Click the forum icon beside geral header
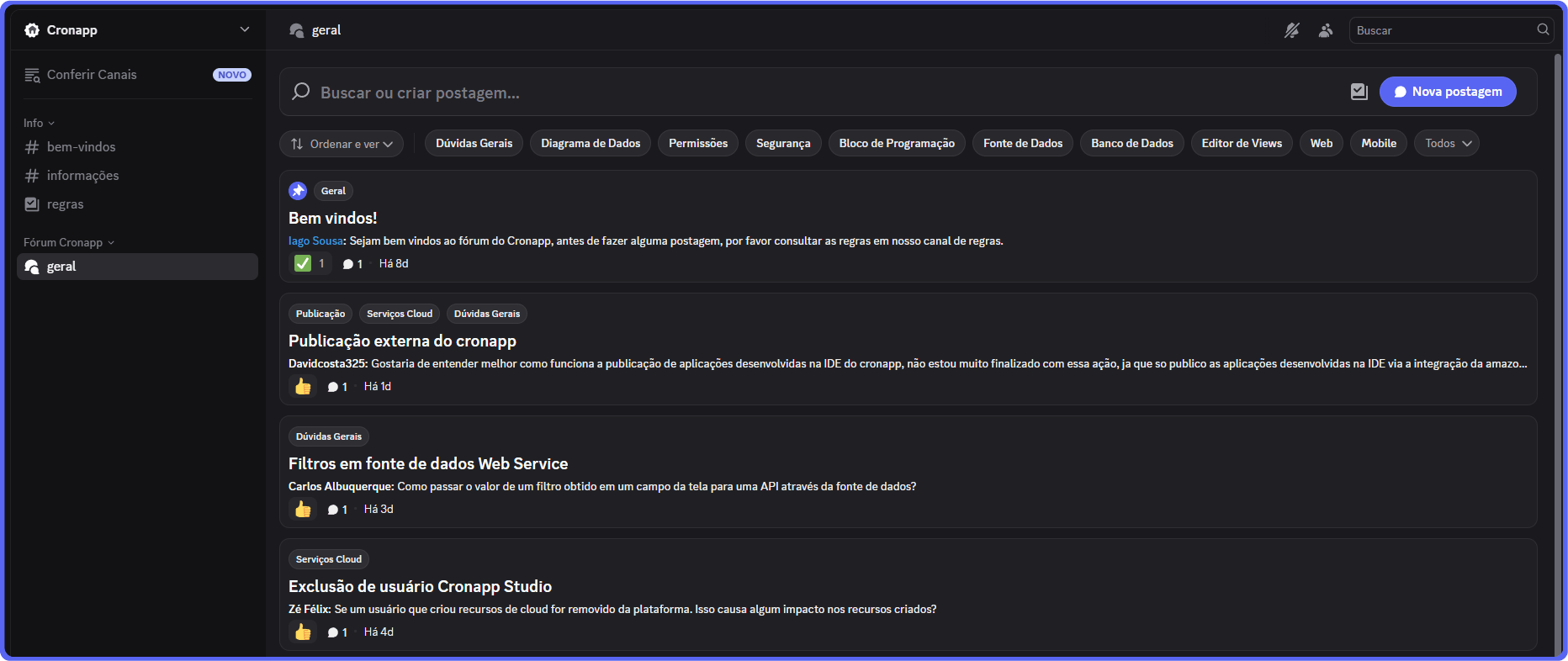 296,30
